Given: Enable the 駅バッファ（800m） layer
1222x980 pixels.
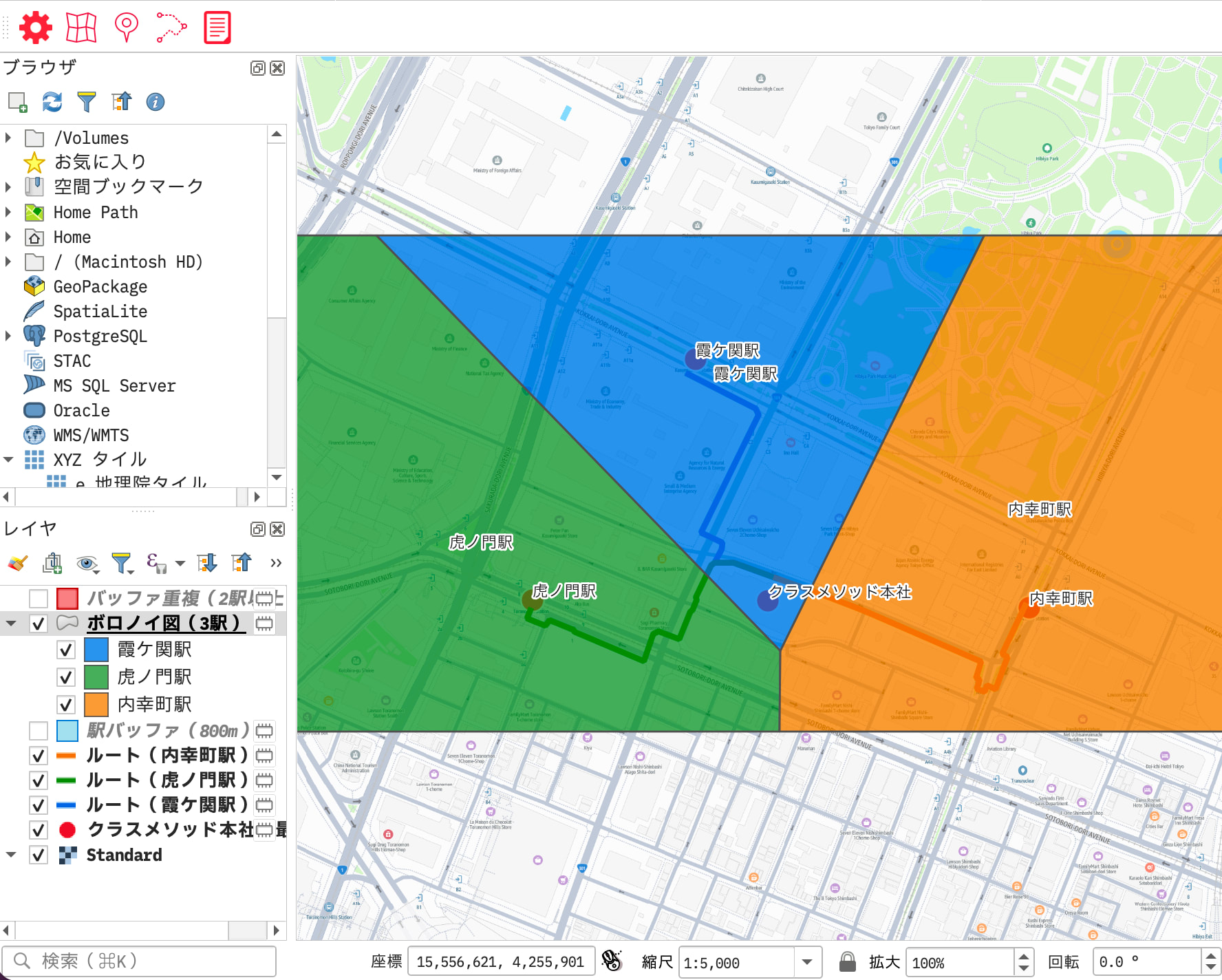Looking at the screenshot, I should pyautogui.click(x=38, y=731).
